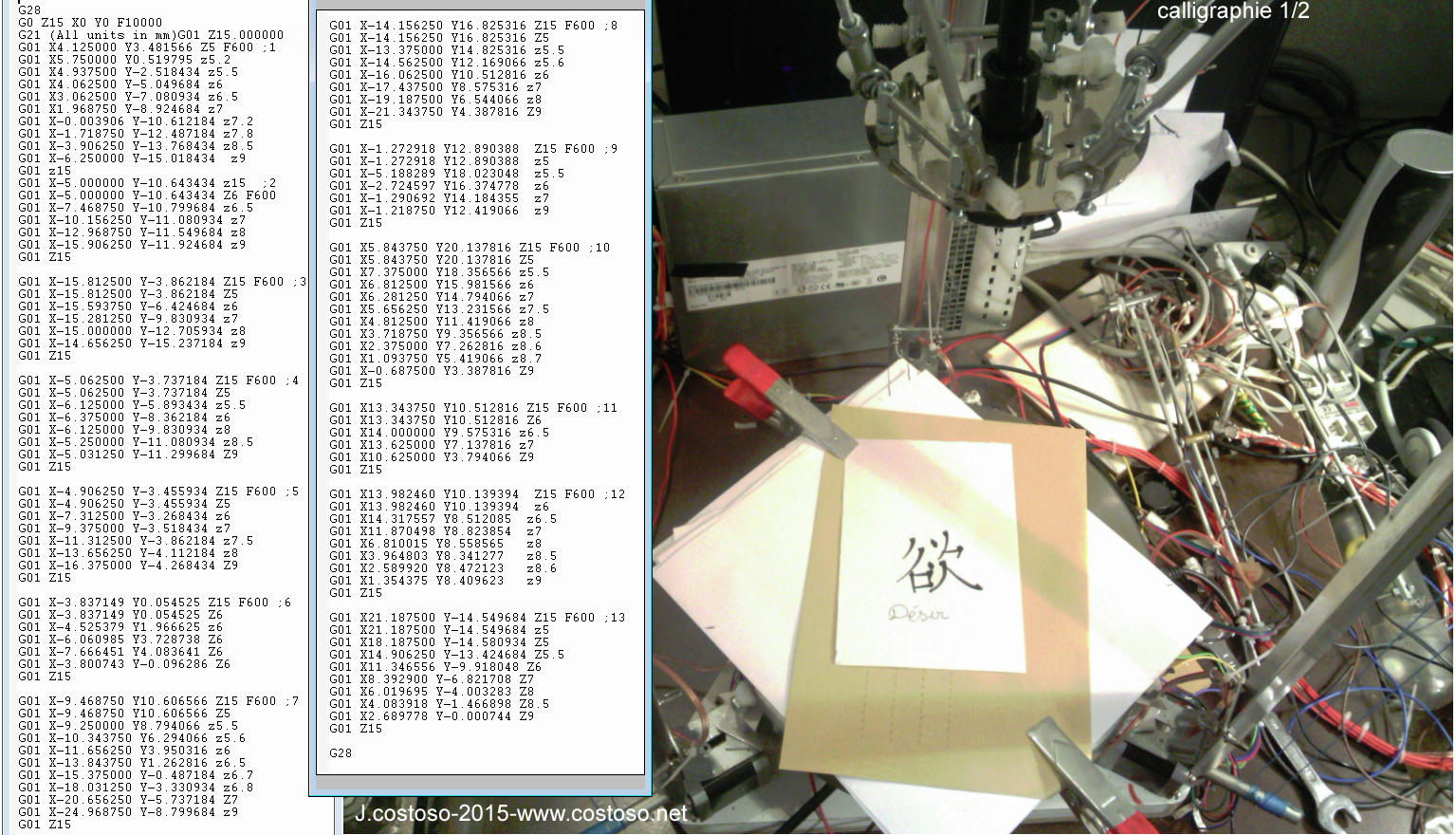Select the line commented ";3"
The height and width of the screenshot is (835, 1456).
point(161,282)
